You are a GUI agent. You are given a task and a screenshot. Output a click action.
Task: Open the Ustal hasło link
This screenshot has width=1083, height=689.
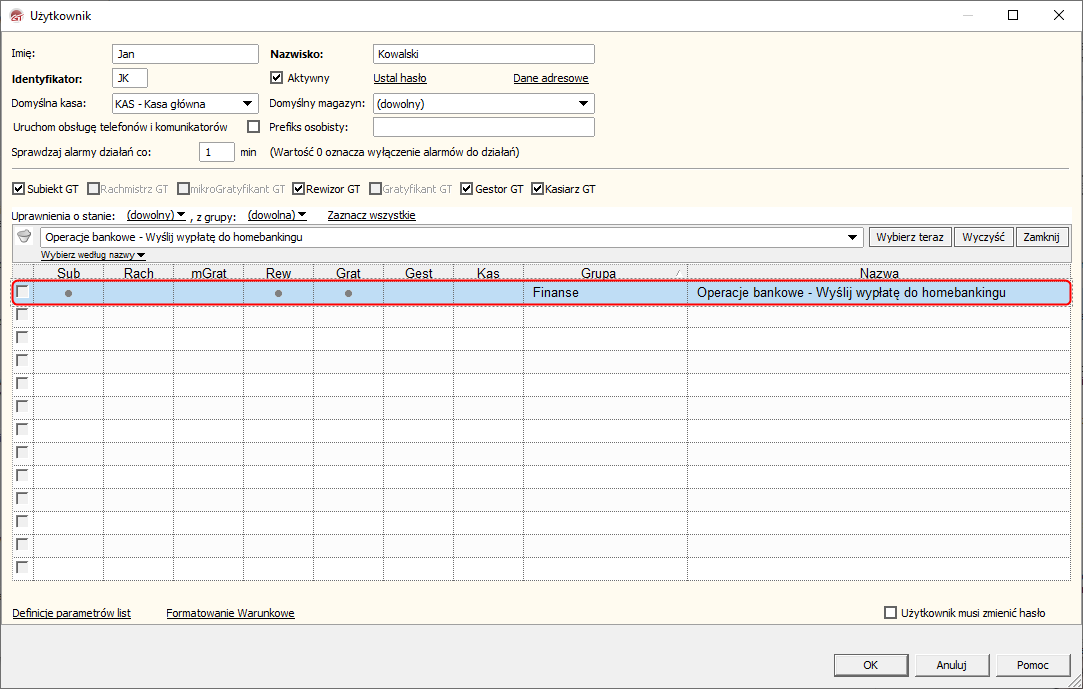click(x=400, y=78)
